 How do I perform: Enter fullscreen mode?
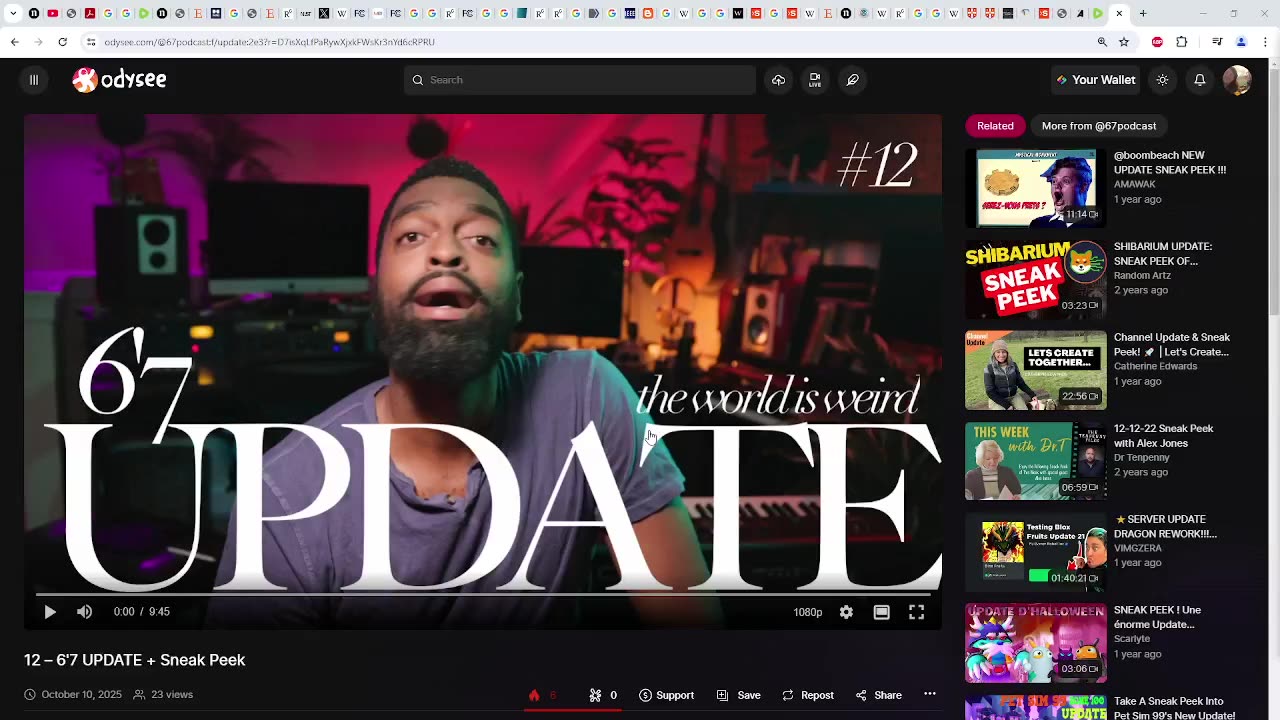point(916,612)
